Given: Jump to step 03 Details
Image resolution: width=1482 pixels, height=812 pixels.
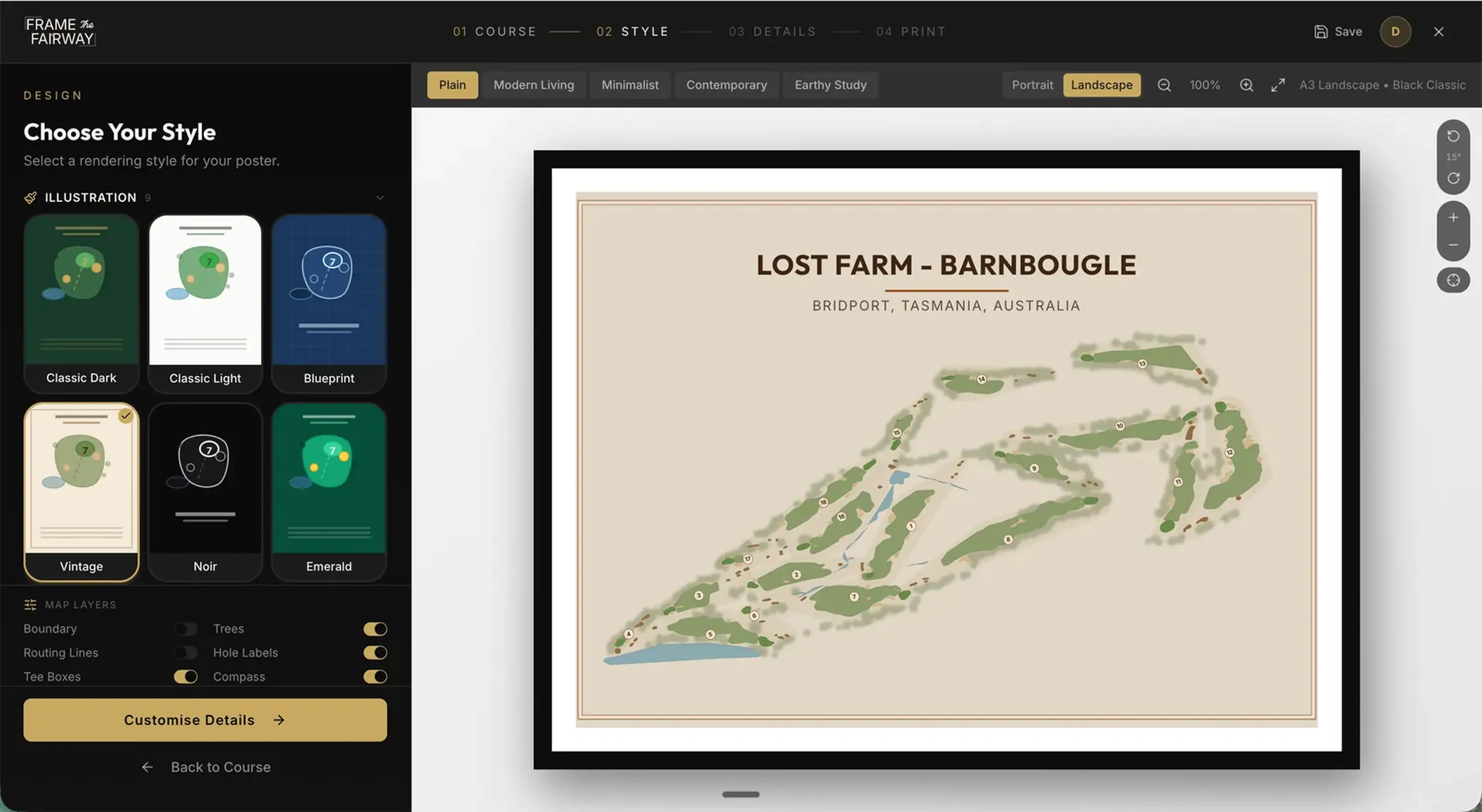Looking at the screenshot, I should 773,32.
